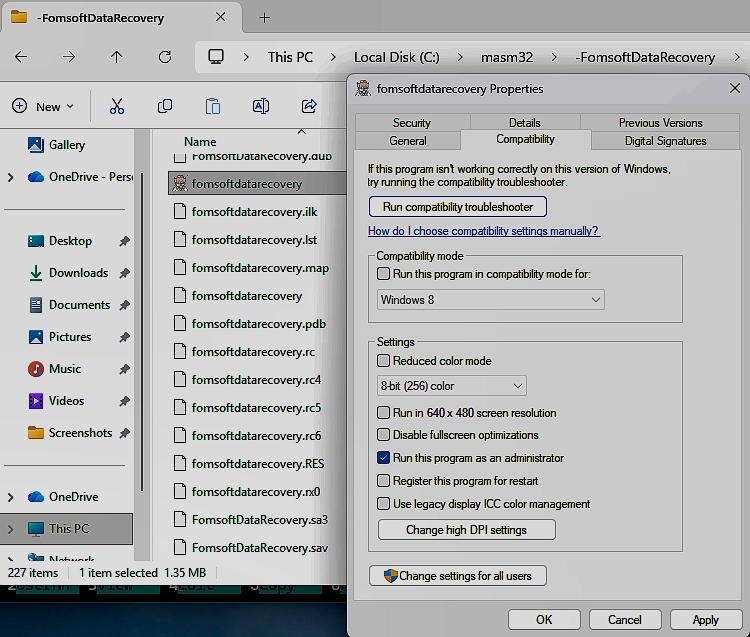Switch to the Security tab
This screenshot has width=750, height=637.
pyautogui.click(x=412, y=122)
